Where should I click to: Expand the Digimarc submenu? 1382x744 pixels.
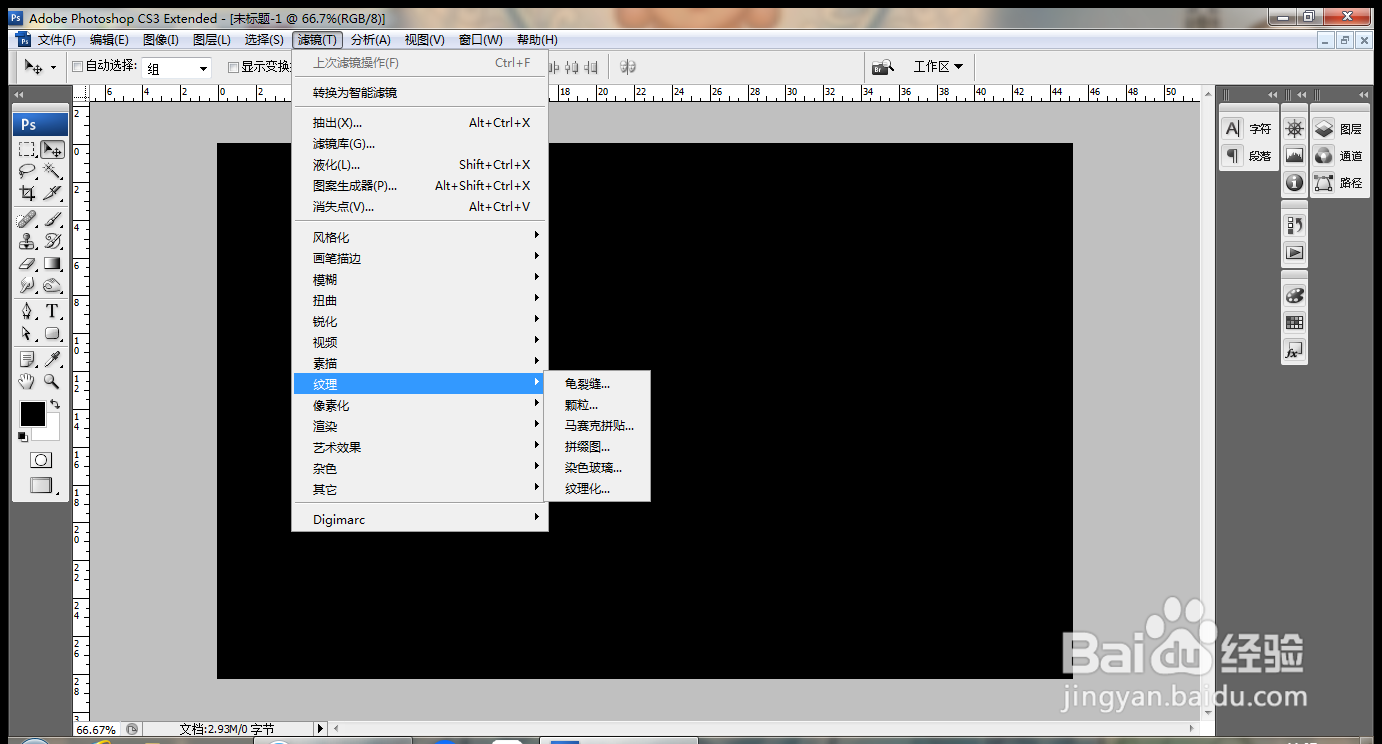(x=420, y=519)
